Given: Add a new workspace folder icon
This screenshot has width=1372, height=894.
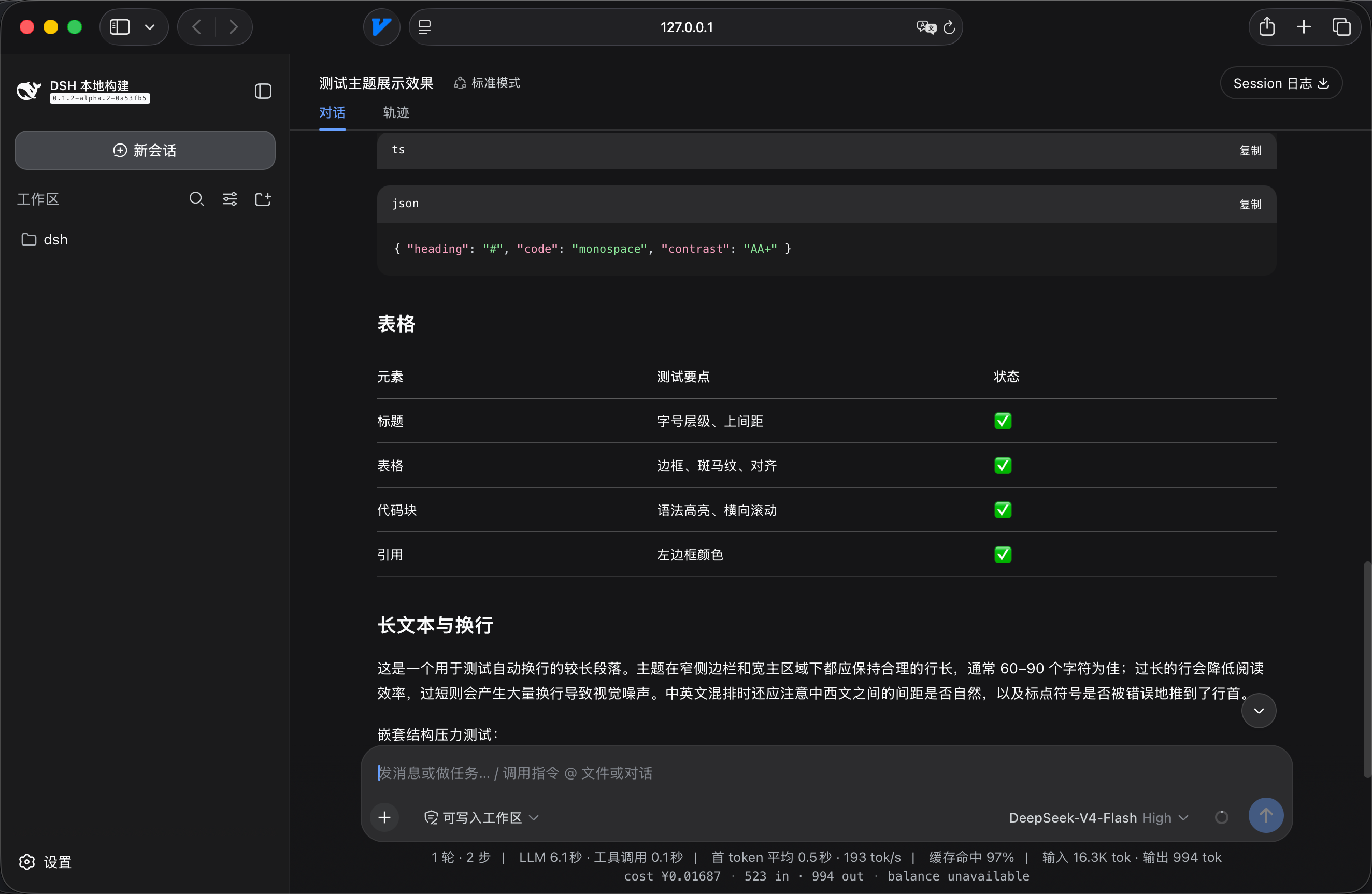Looking at the screenshot, I should click(x=263, y=199).
